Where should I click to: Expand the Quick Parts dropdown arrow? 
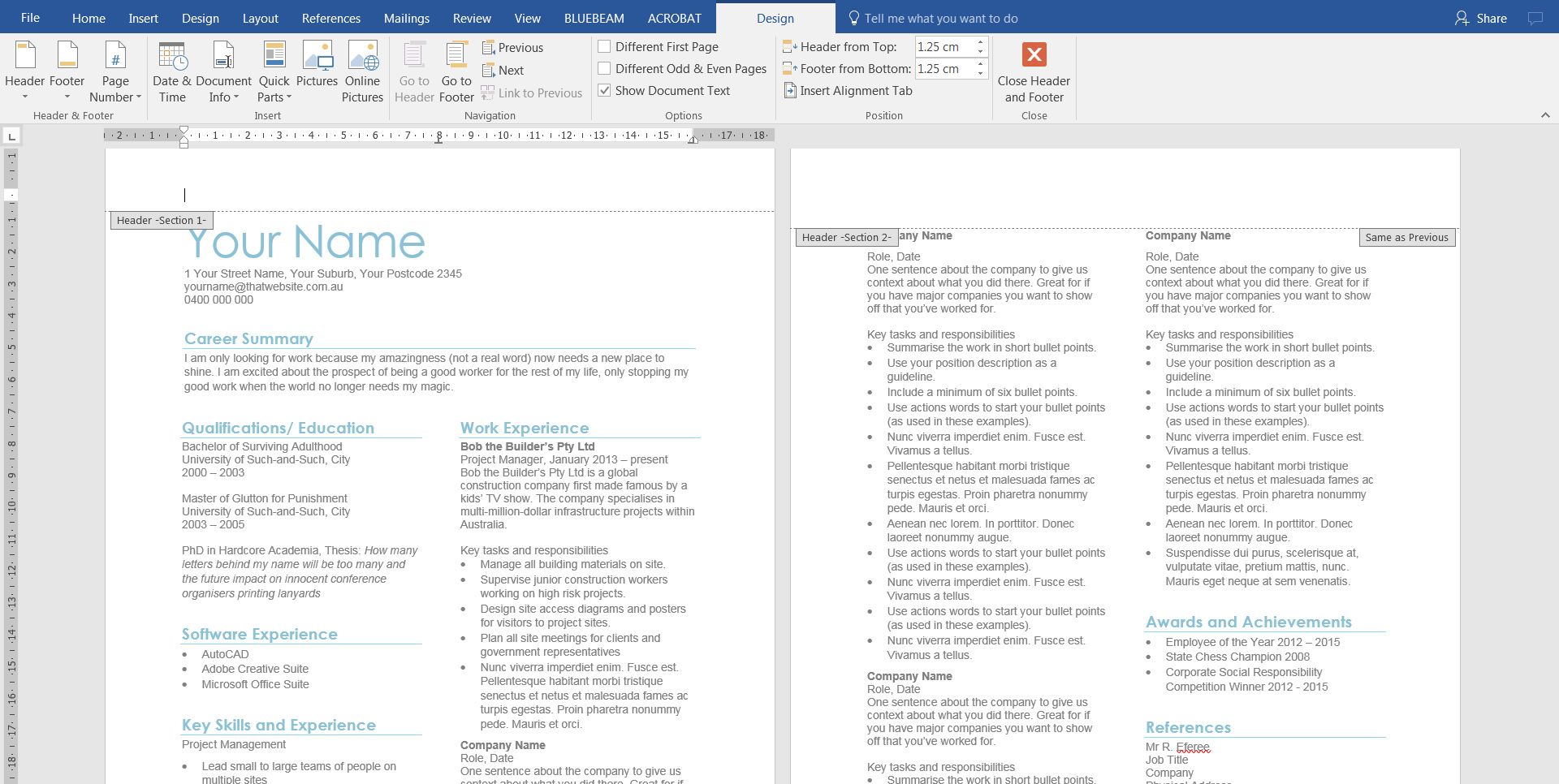click(x=289, y=97)
